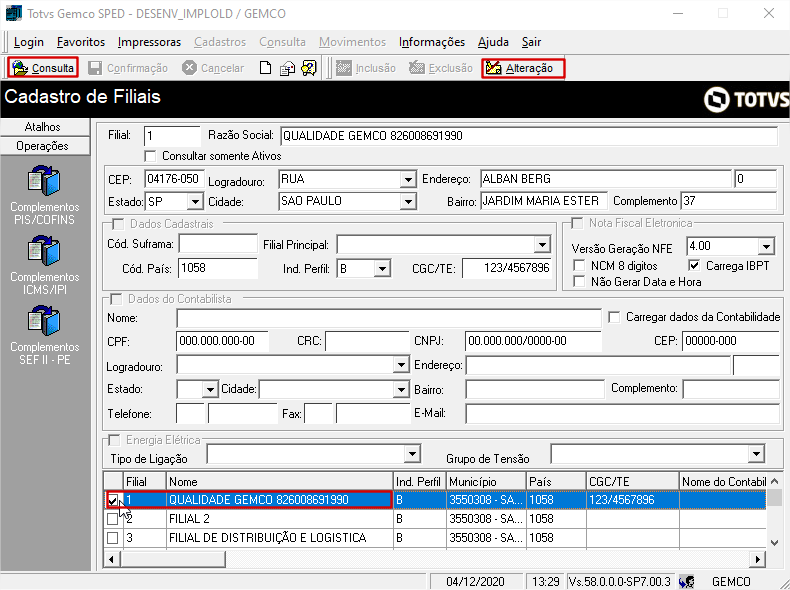The image size is (790, 590).
Task: Open the Favoritos menu
Action: coord(81,42)
